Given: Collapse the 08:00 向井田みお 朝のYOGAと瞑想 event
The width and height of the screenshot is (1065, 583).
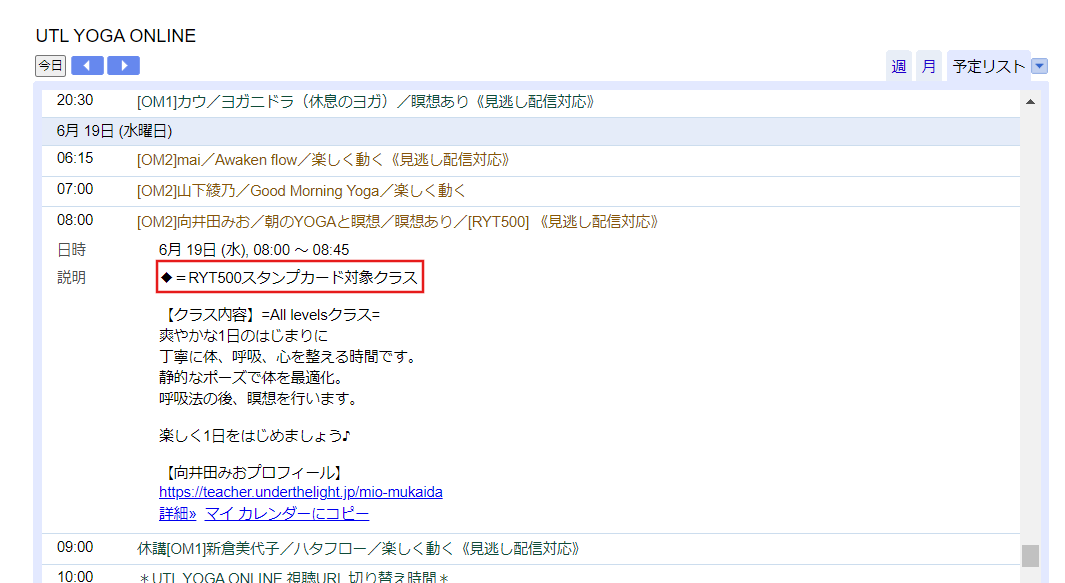Looking at the screenshot, I should (397, 222).
